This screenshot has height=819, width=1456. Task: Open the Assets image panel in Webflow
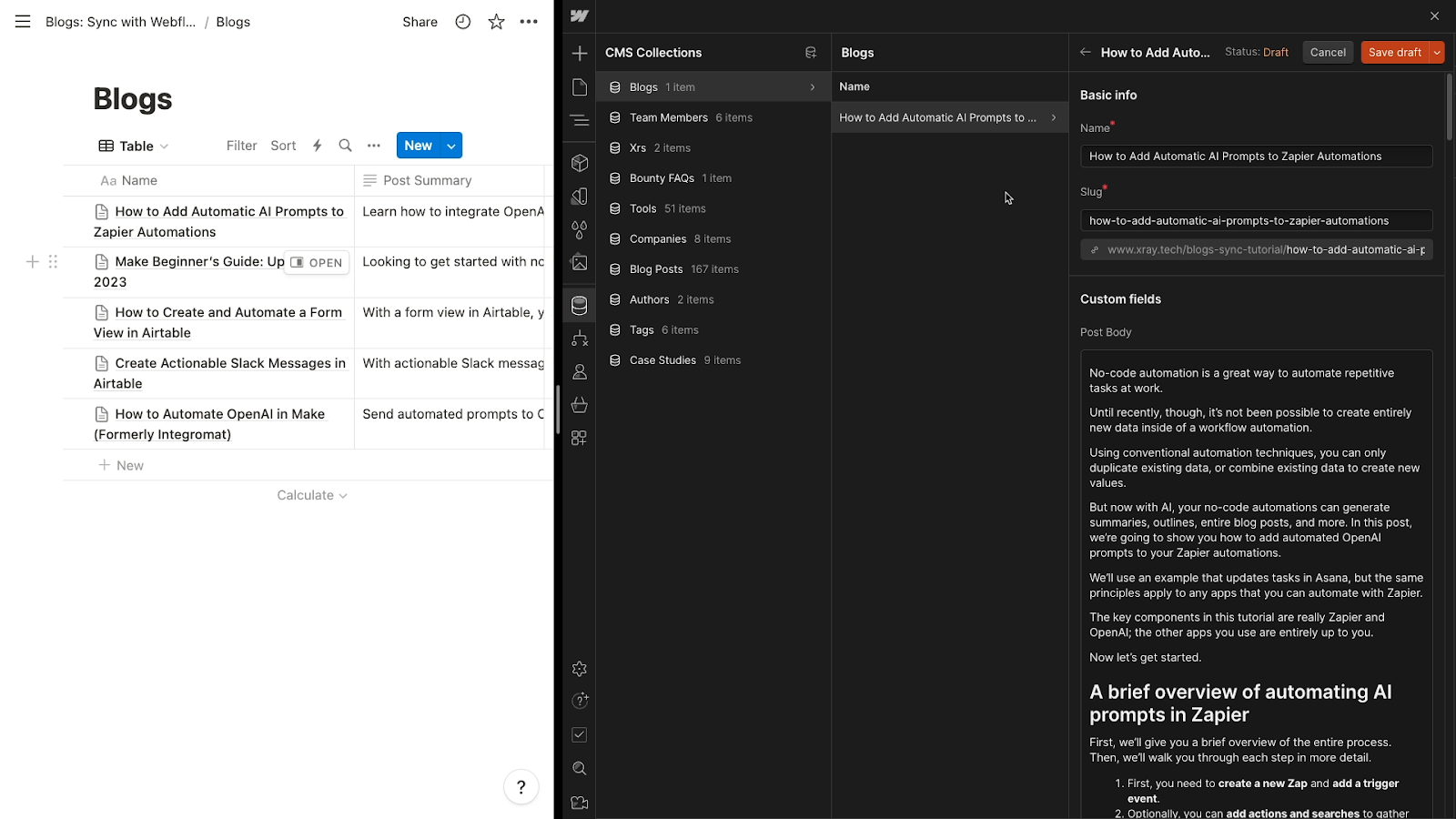coord(580,262)
